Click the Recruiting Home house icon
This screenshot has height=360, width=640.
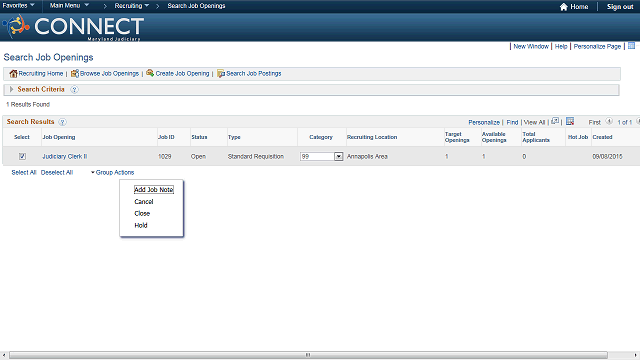click(x=13, y=73)
